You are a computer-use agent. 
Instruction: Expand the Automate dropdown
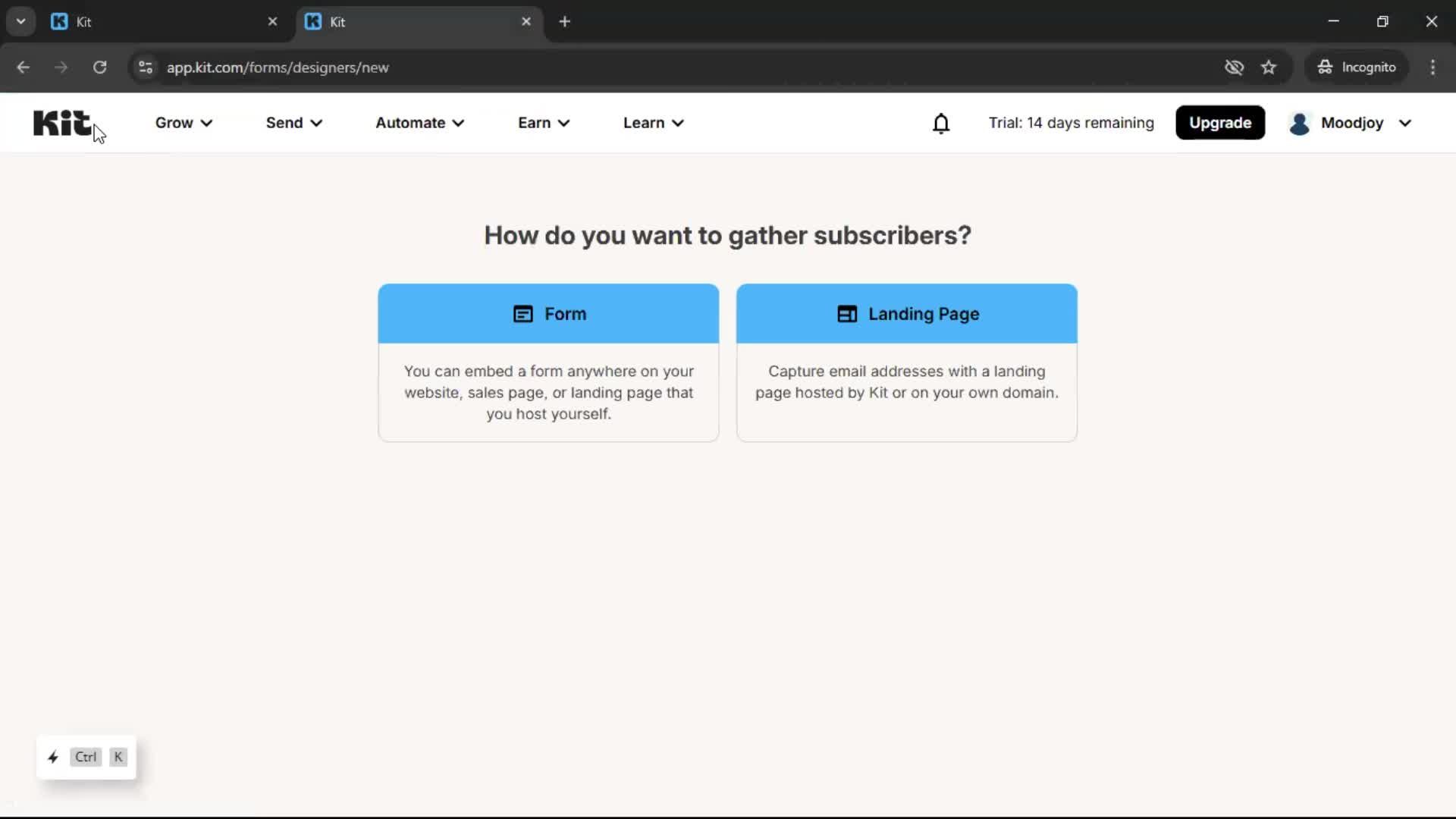click(419, 123)
